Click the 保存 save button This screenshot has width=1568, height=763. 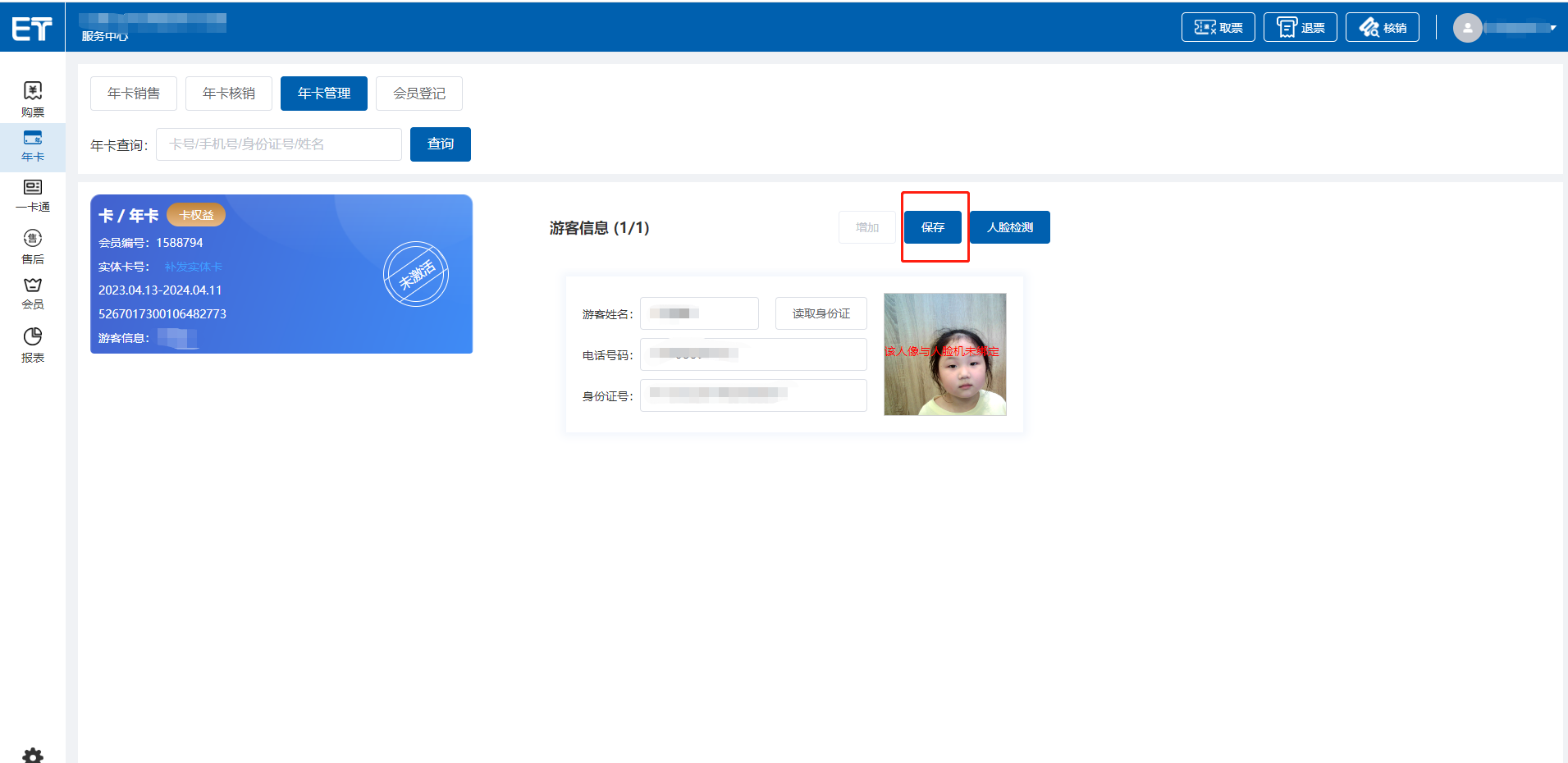[x=932, y=227]
